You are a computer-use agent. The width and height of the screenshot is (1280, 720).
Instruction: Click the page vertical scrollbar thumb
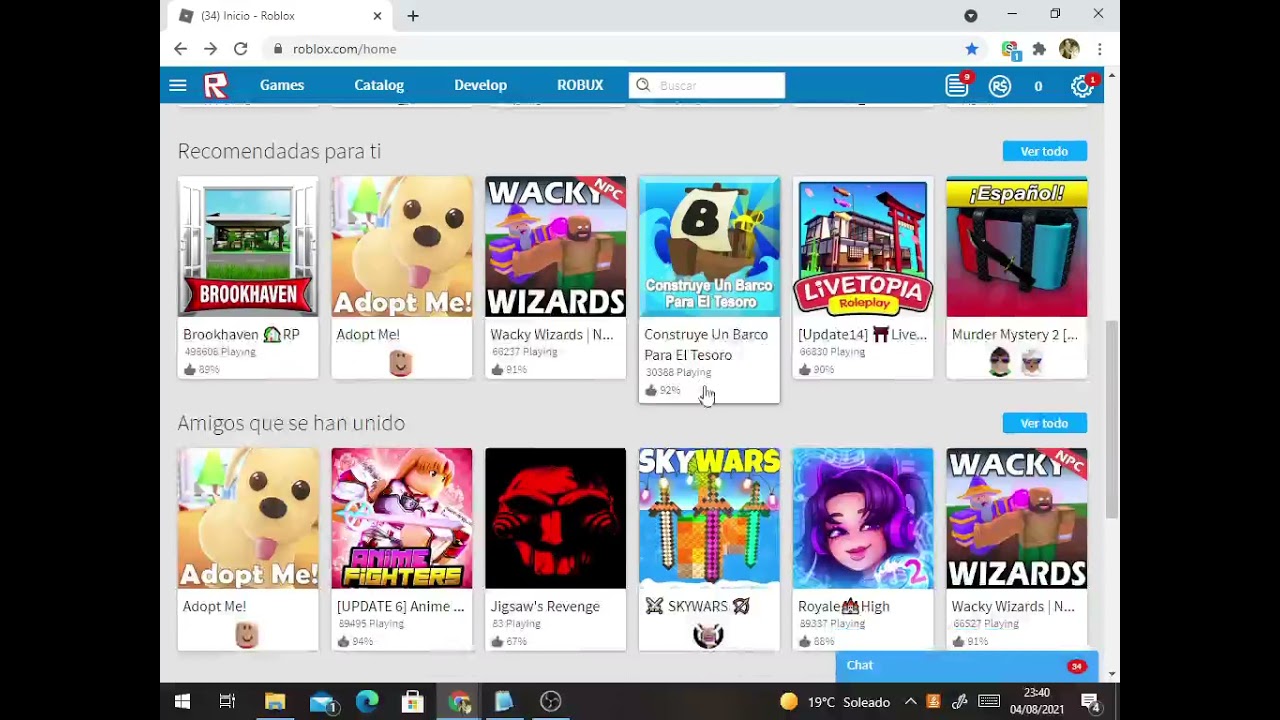coord(1112,420)
